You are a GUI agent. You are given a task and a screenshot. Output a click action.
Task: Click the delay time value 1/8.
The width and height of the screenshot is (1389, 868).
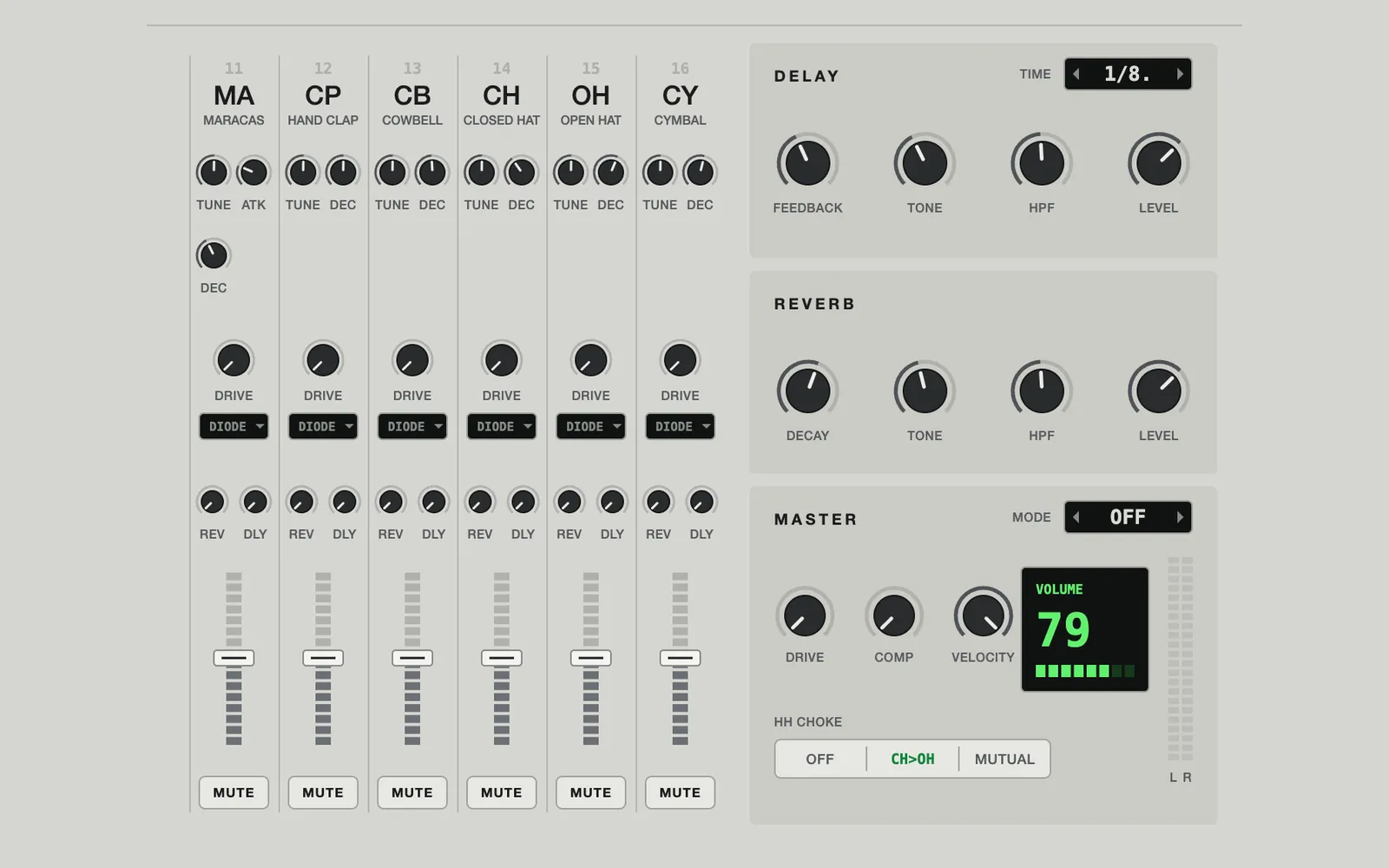1128,74
